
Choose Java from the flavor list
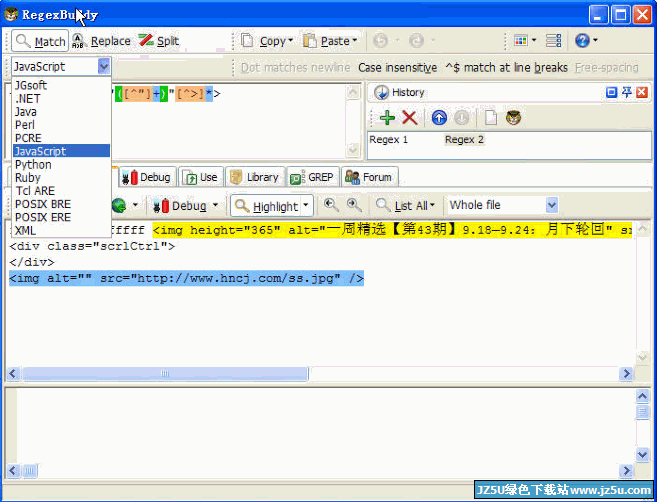pyautogui.click(x=61, y=112)
